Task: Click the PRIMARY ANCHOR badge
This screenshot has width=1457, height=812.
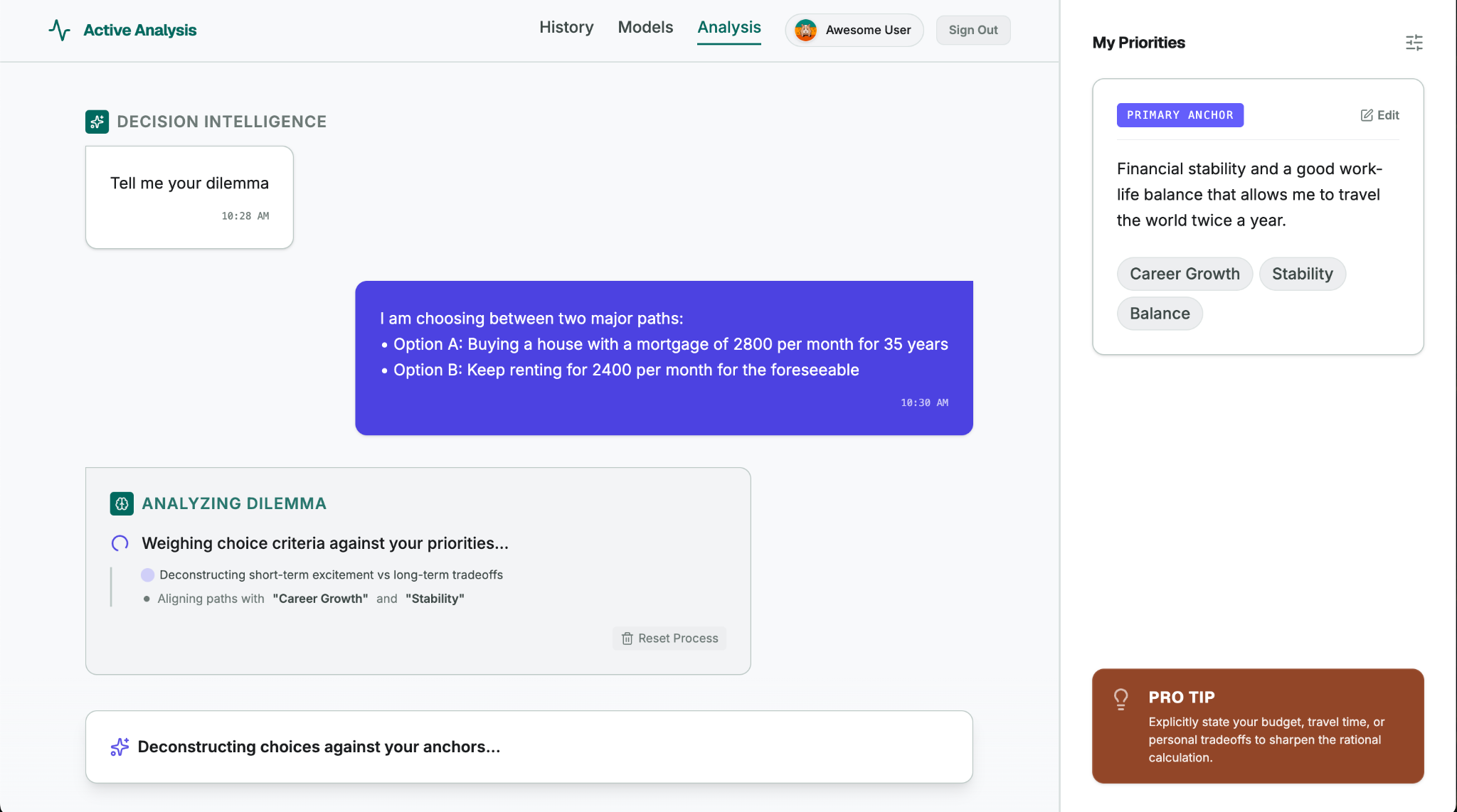Action: pyautogui.click(x=1180, y=115)
